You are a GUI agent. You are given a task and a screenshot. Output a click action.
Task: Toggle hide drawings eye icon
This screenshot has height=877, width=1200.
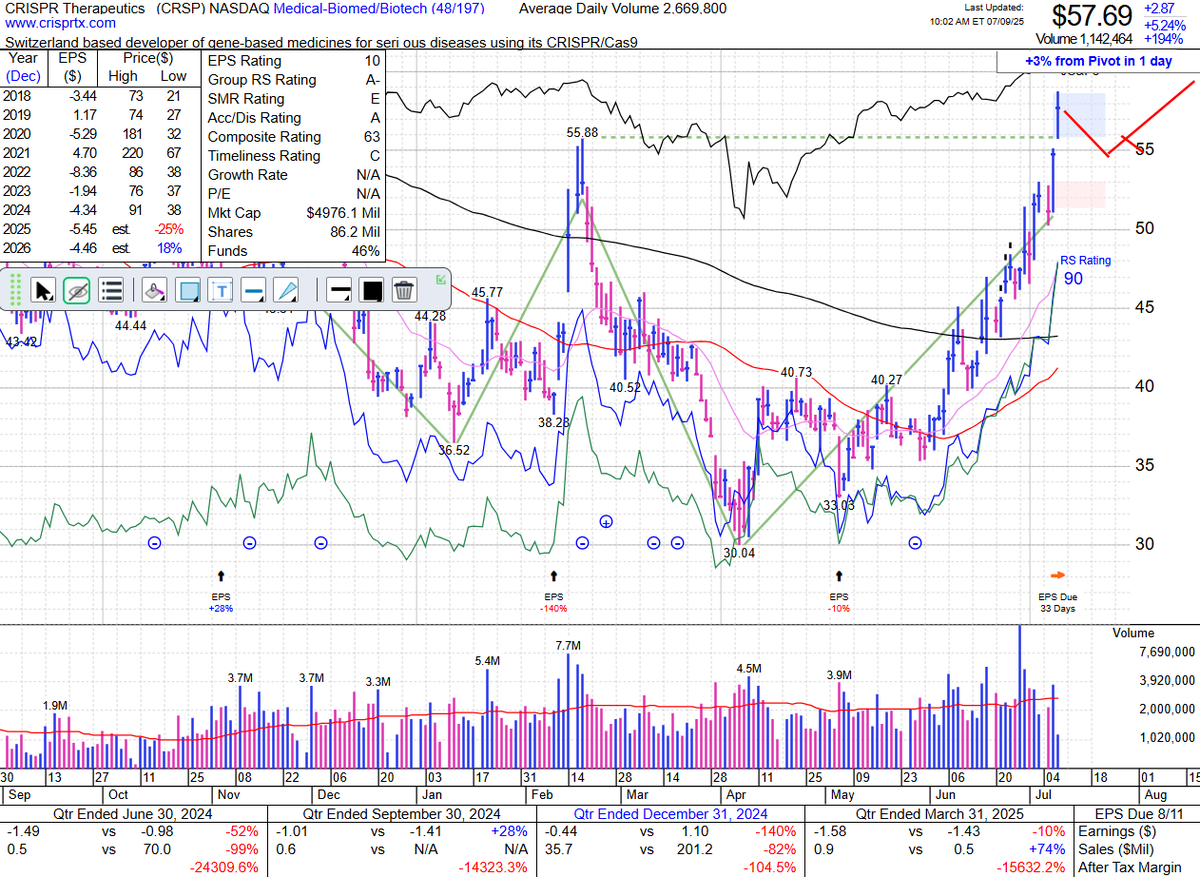(x=77, y=291)
